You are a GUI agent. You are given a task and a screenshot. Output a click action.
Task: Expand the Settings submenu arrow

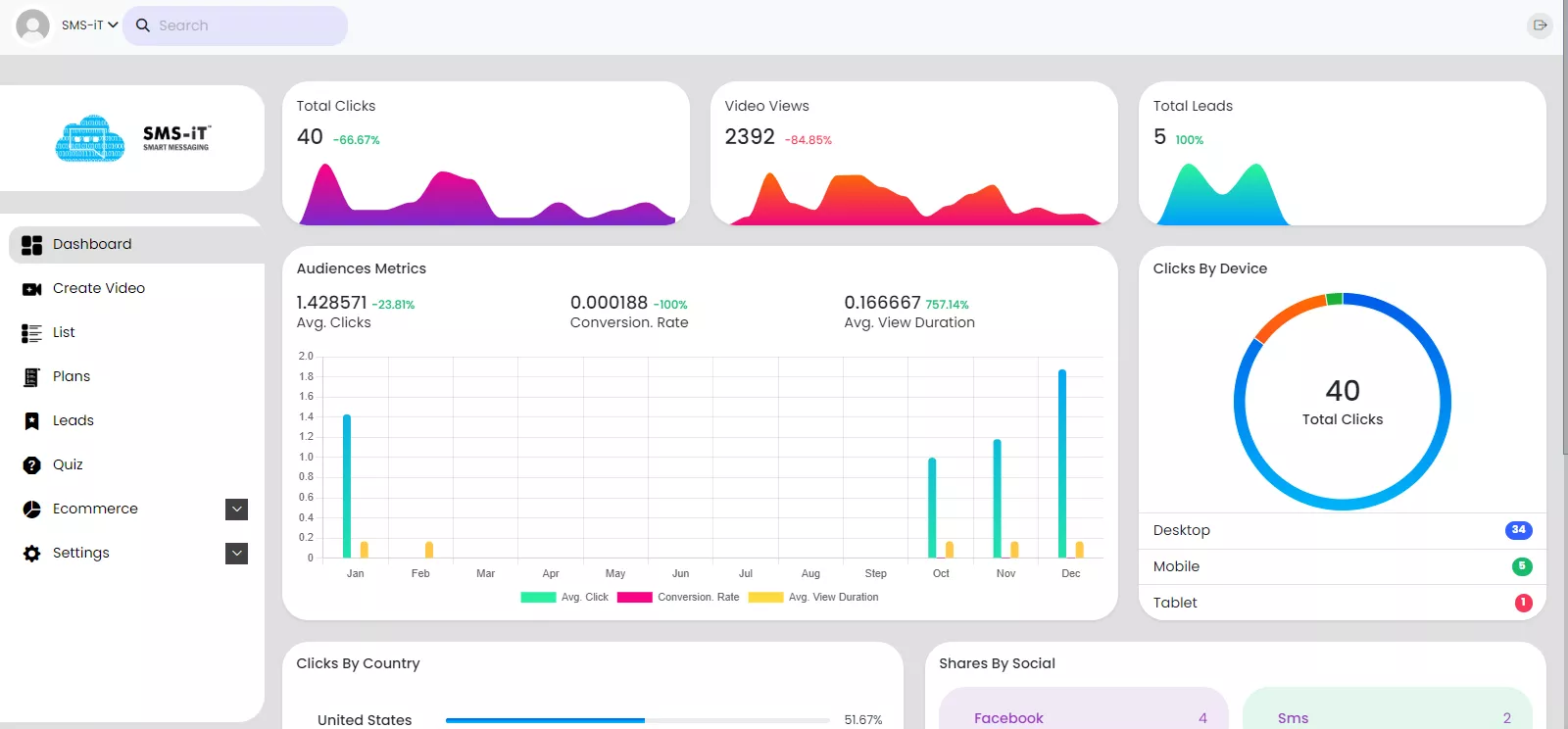pos(236,554)
